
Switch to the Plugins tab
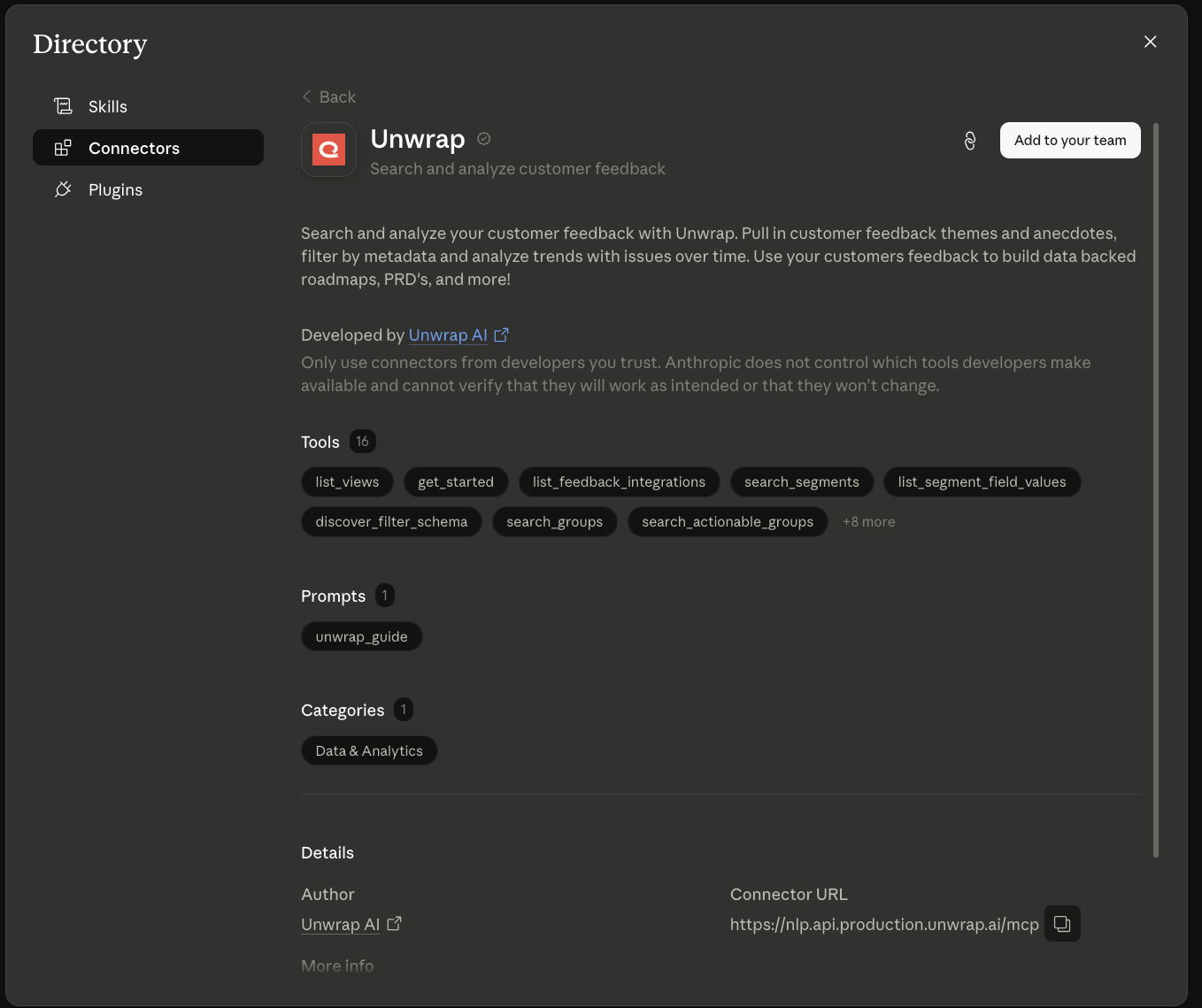148,189
